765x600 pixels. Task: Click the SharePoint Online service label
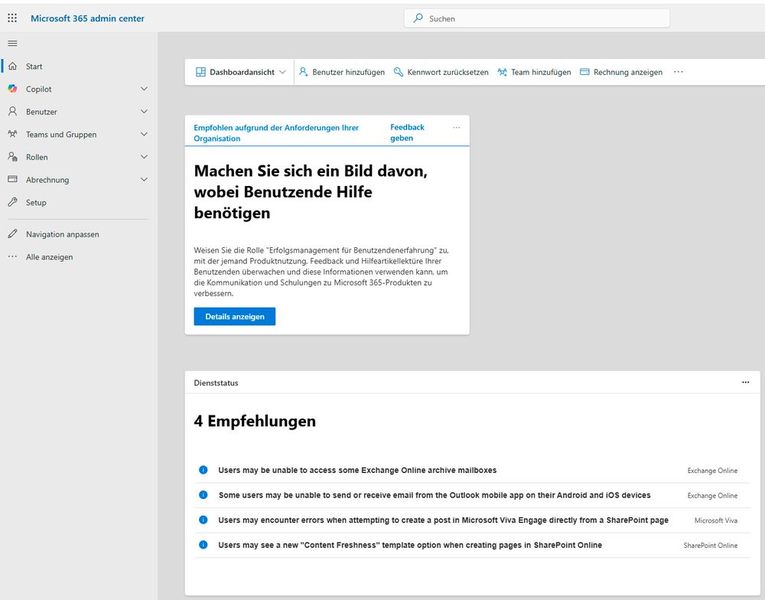point(710,545)
